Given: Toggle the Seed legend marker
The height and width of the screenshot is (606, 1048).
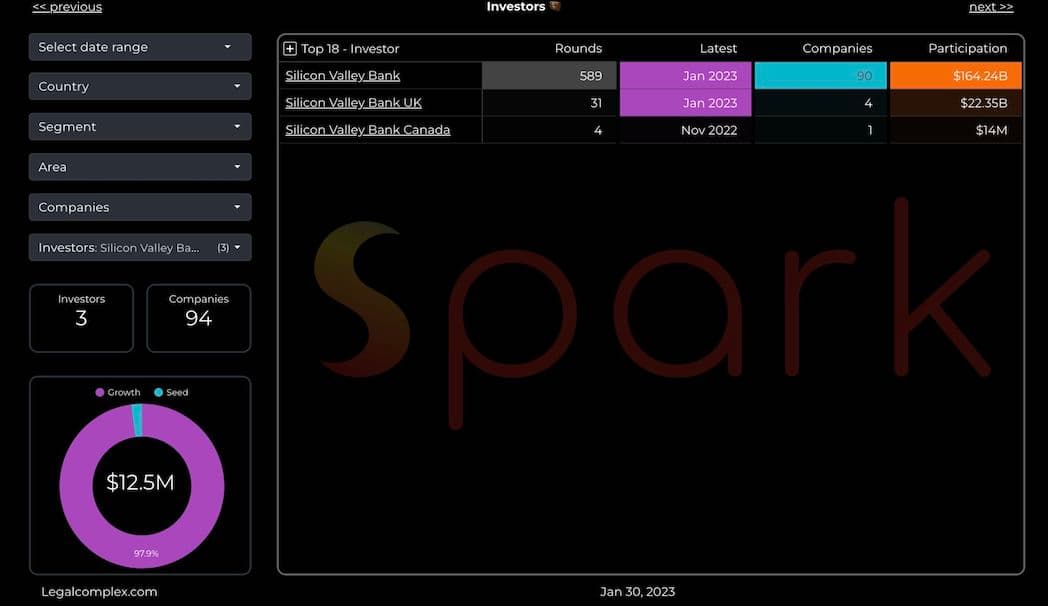Looking at the screenshot, I should point(159,393).
